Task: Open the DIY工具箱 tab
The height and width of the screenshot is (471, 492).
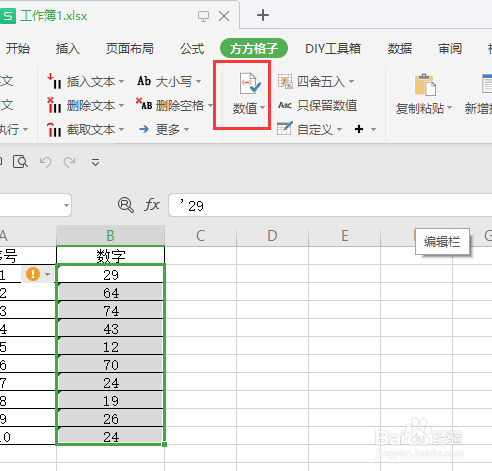Action: [333, 49]
